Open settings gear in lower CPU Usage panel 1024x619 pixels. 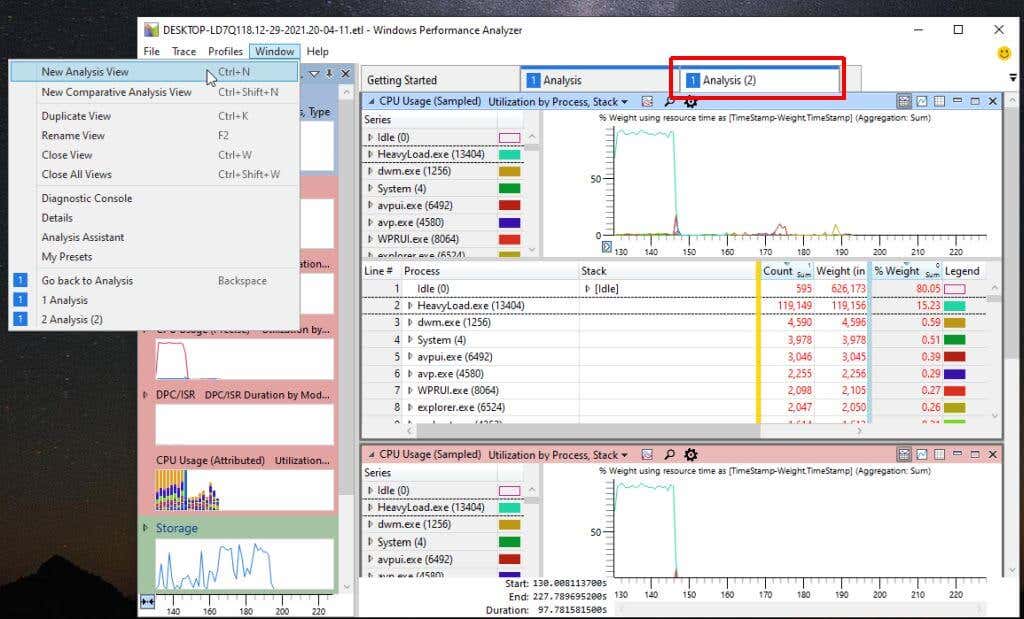click(x=690, y=455)
